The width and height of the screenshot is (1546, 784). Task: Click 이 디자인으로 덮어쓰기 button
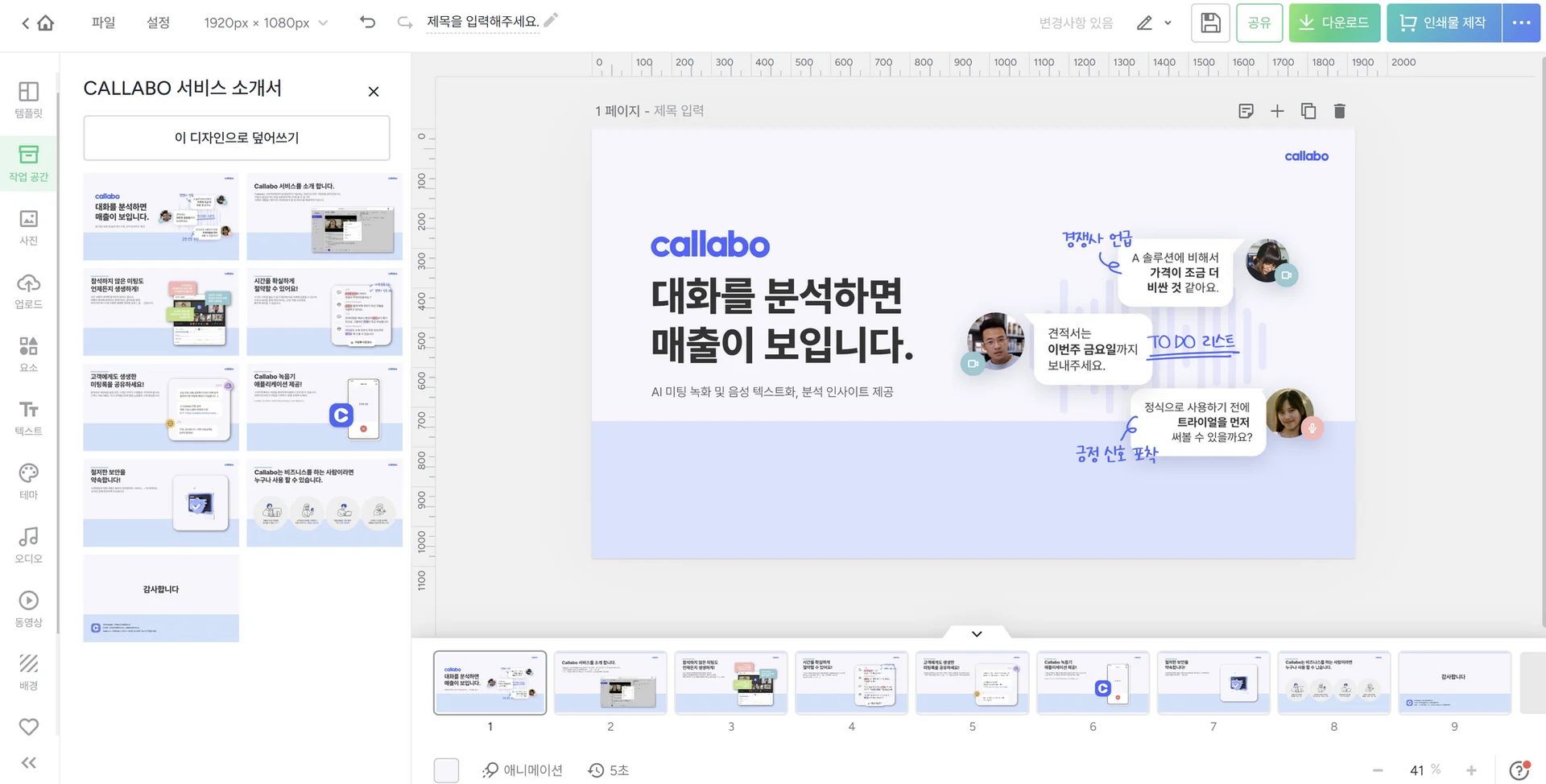[x=237, y=138]
